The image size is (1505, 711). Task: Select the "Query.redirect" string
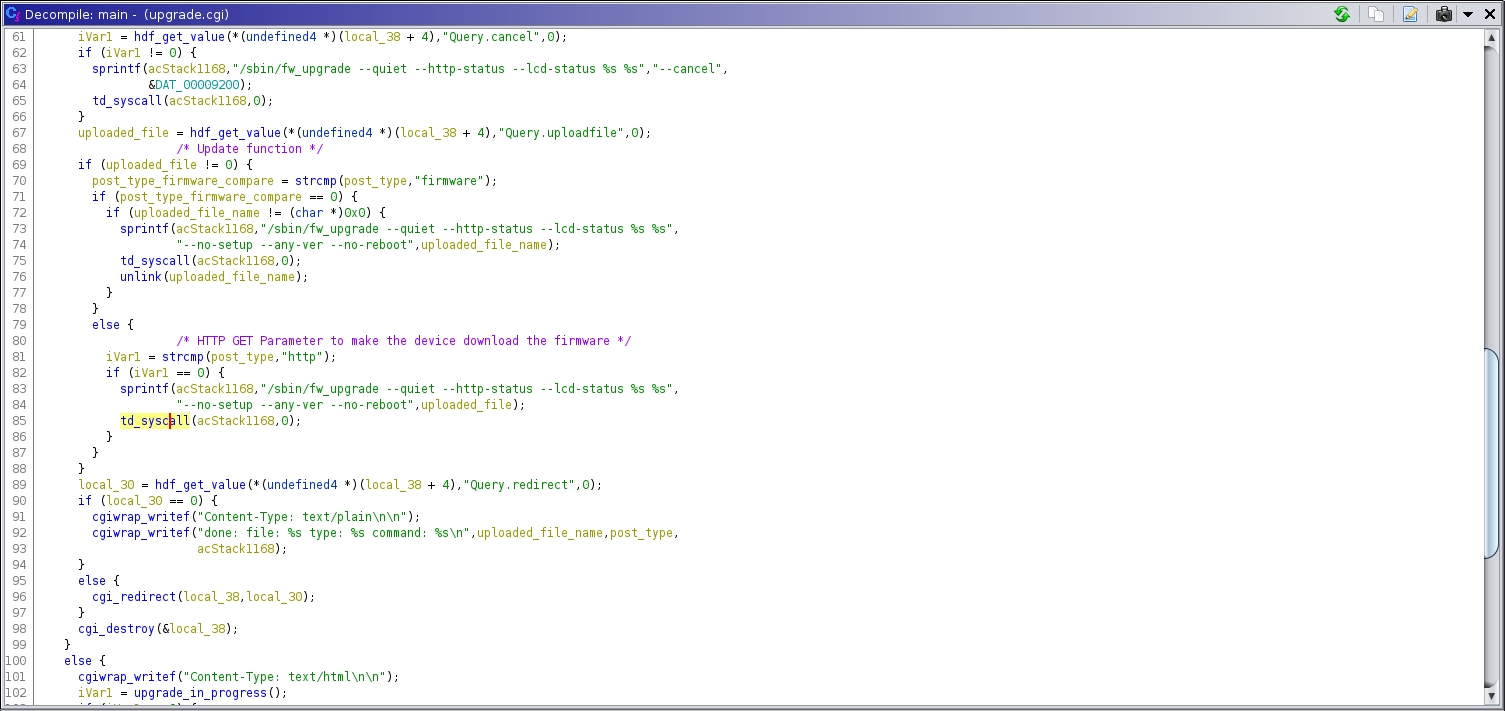click(x=520, y=485)
